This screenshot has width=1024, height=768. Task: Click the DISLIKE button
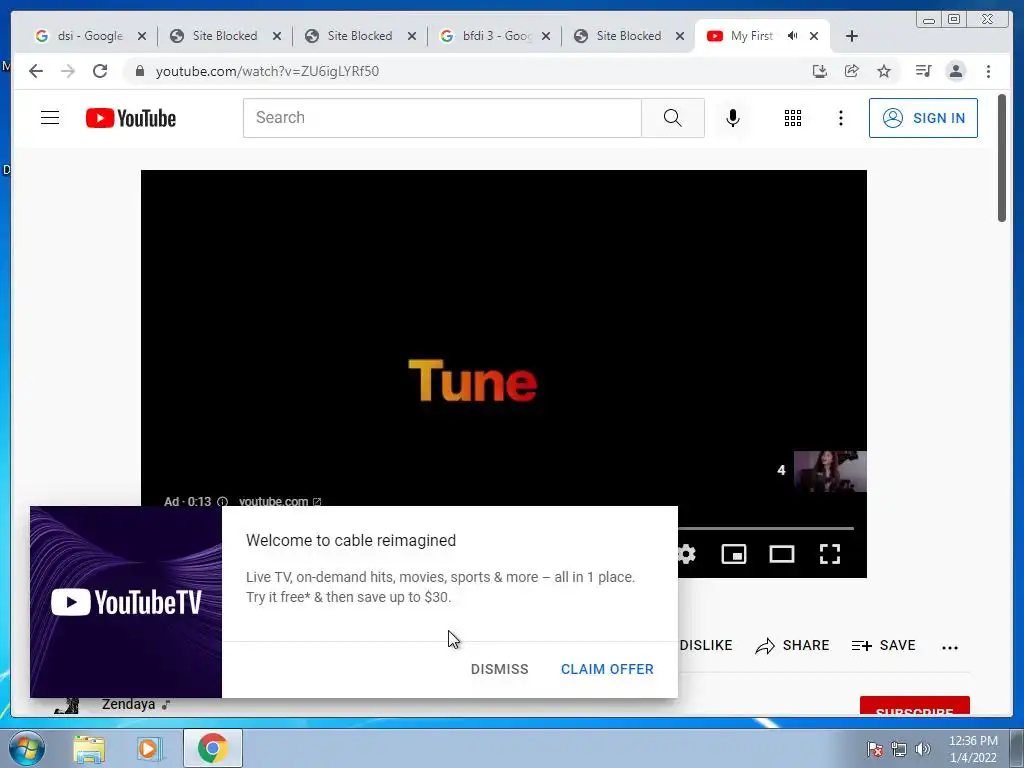point(705,645)
